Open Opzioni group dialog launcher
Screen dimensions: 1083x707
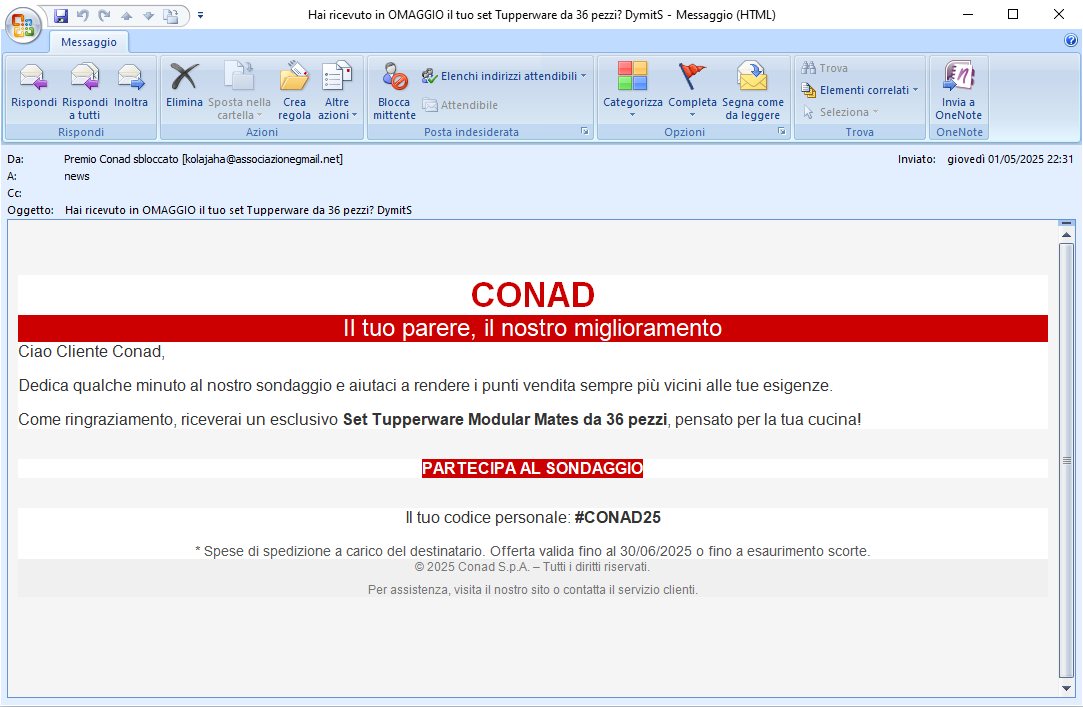(782, 131)
